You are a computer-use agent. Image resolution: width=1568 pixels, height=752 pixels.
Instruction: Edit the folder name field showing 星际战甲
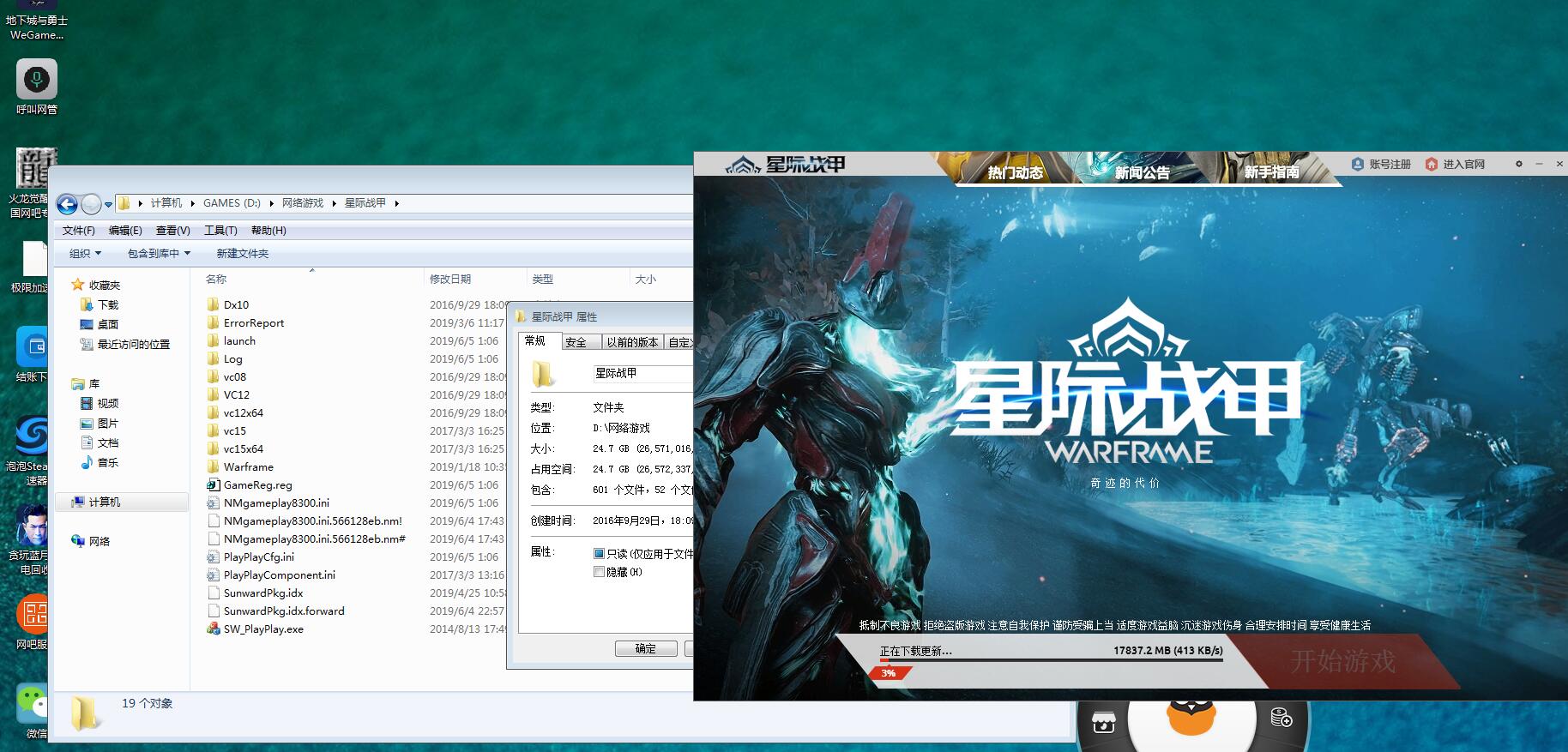pyautogui.click(x=642, y=373)
